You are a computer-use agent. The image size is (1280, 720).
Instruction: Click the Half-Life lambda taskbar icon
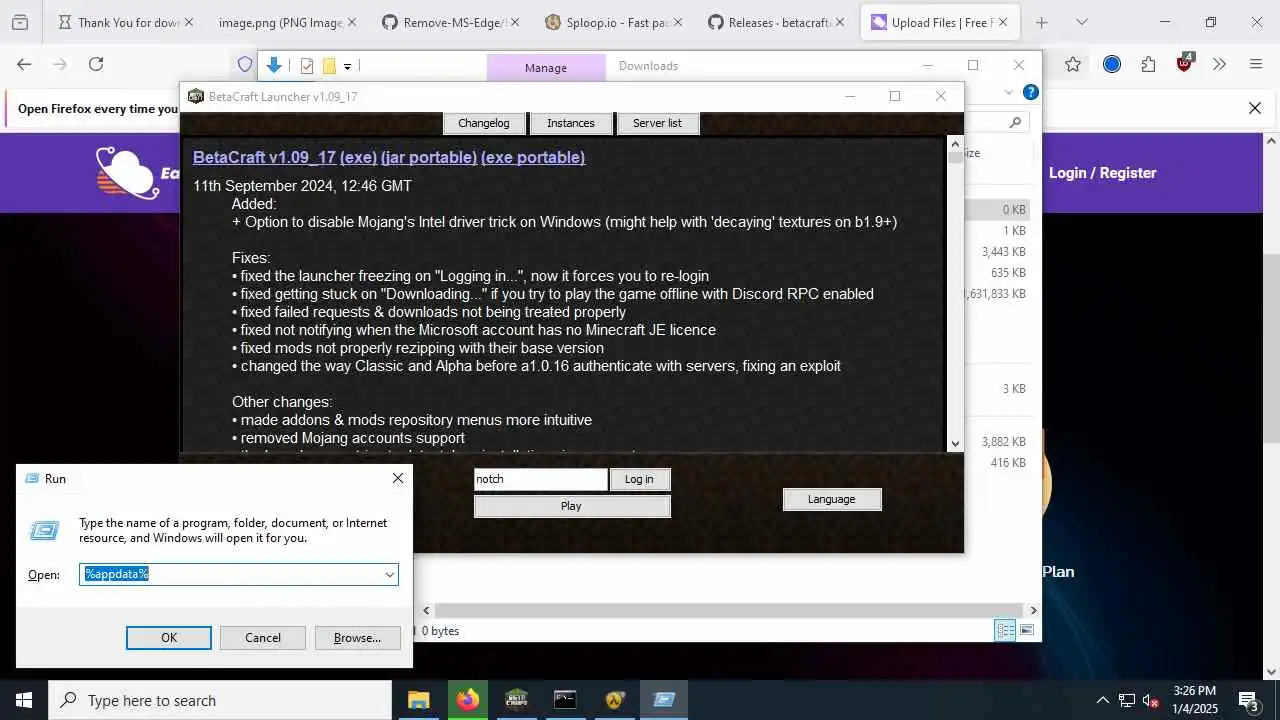(614, 700)
